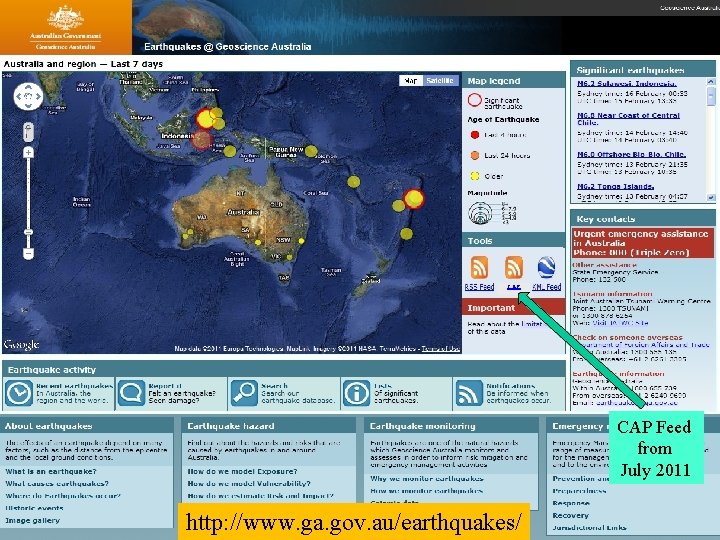Screen dimensions: 720x540
Task: Click the map Terms of Use link
Action: pyautogui.click(x=440, y=349)
